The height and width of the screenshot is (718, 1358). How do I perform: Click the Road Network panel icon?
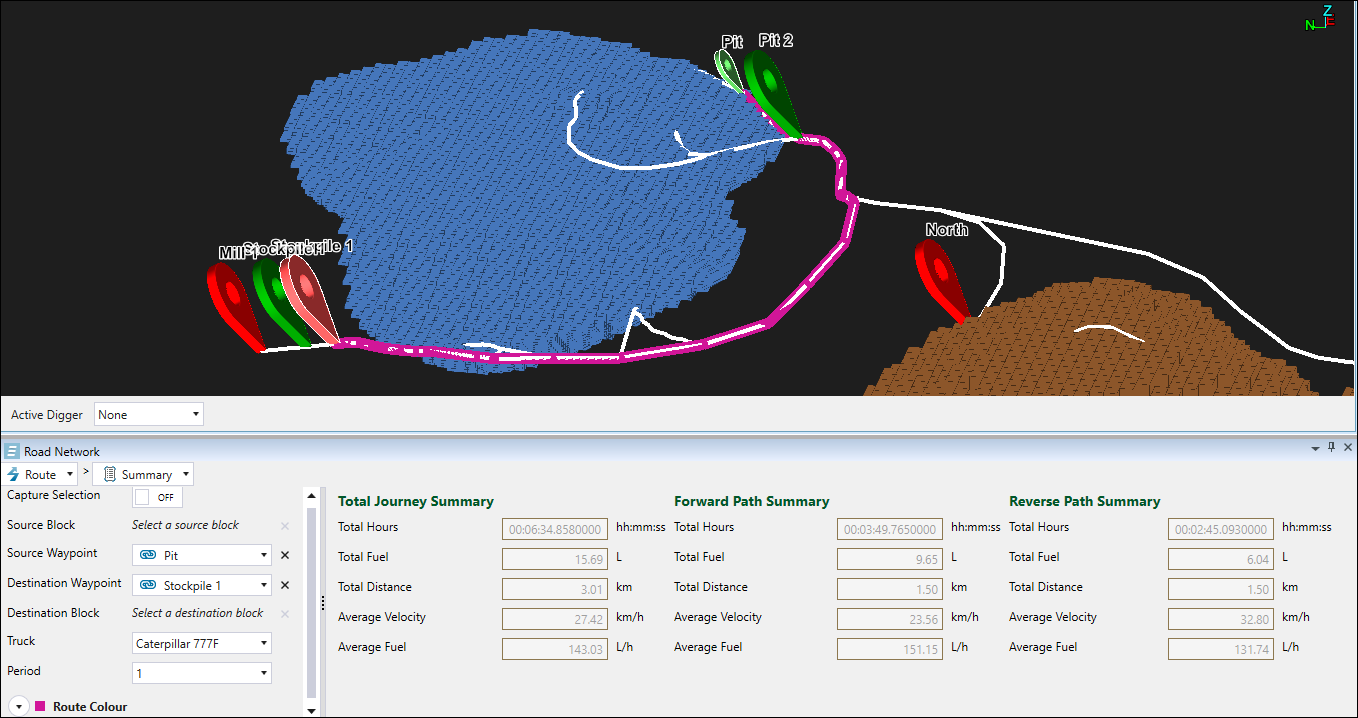coord(12,452)
